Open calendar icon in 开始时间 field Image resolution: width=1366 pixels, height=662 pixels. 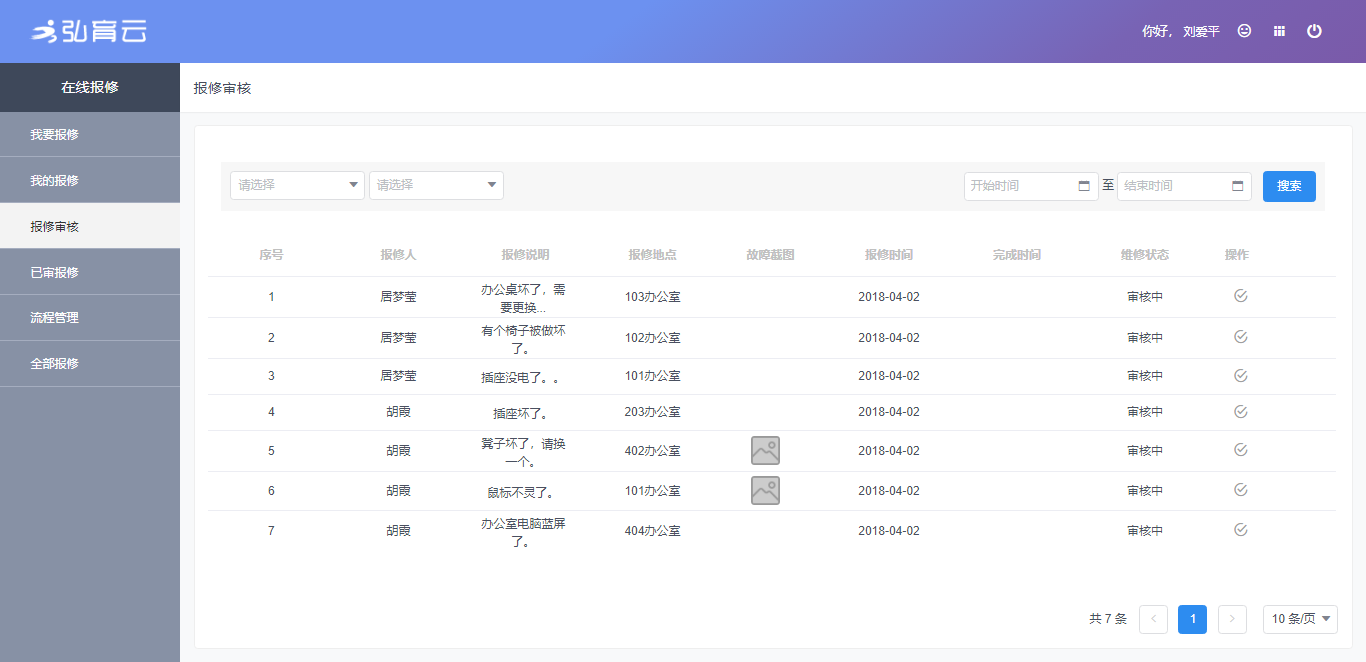pyautogui.click(x=1084, y=186)
